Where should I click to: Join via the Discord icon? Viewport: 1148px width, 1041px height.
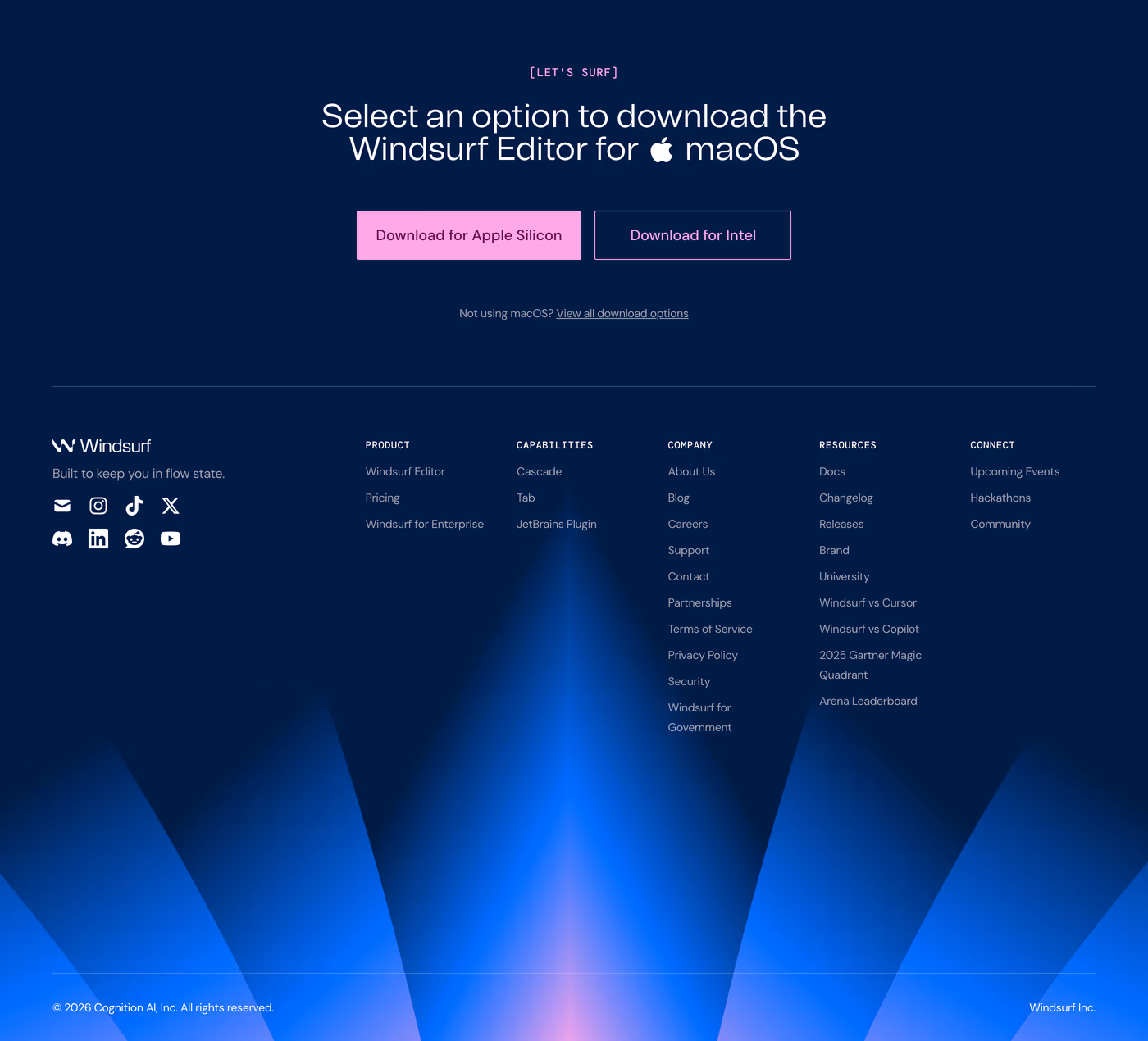pos(62,539)
